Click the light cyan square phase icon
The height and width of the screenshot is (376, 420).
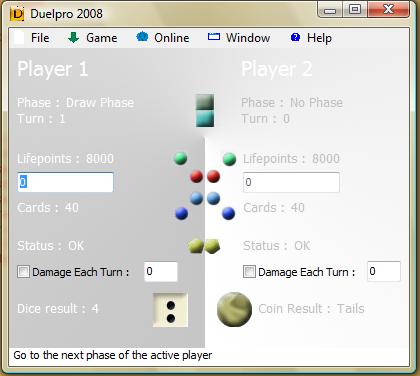point(205,119)
